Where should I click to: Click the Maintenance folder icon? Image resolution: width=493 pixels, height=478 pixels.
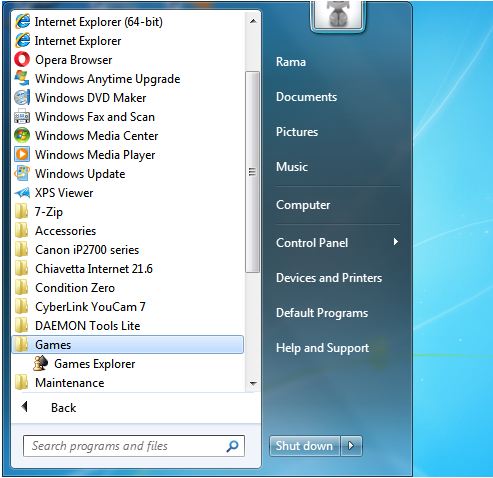point(22,383)
